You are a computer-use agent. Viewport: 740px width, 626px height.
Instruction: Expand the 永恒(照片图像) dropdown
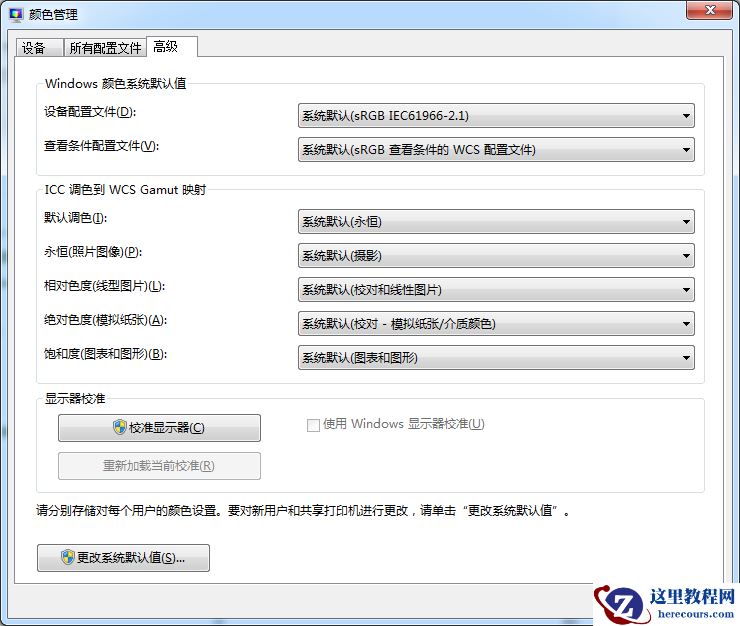496,255
